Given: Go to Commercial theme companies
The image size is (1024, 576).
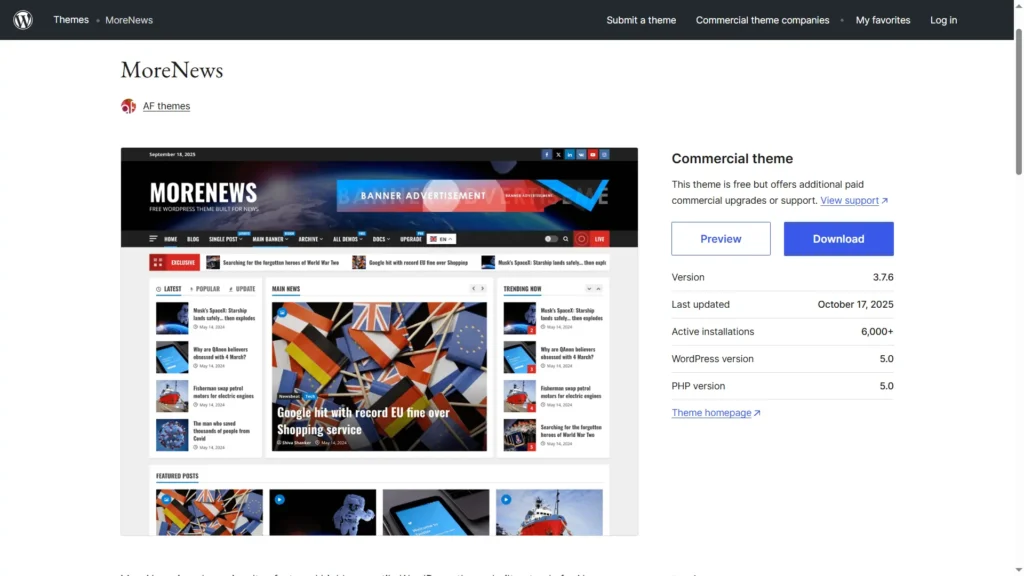Looking at the screenshot, I should click(x=762, y=20).
